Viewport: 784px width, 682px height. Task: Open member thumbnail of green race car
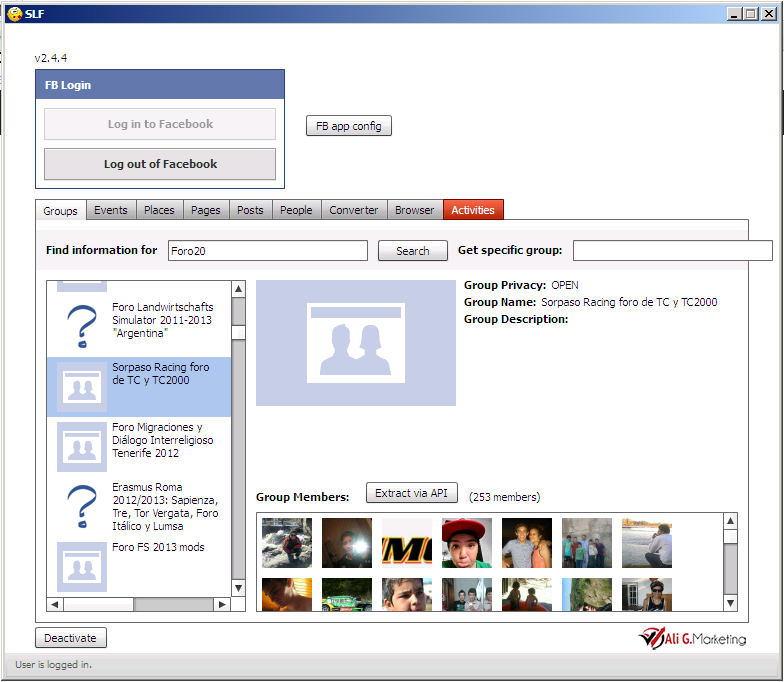click(347, 594)
